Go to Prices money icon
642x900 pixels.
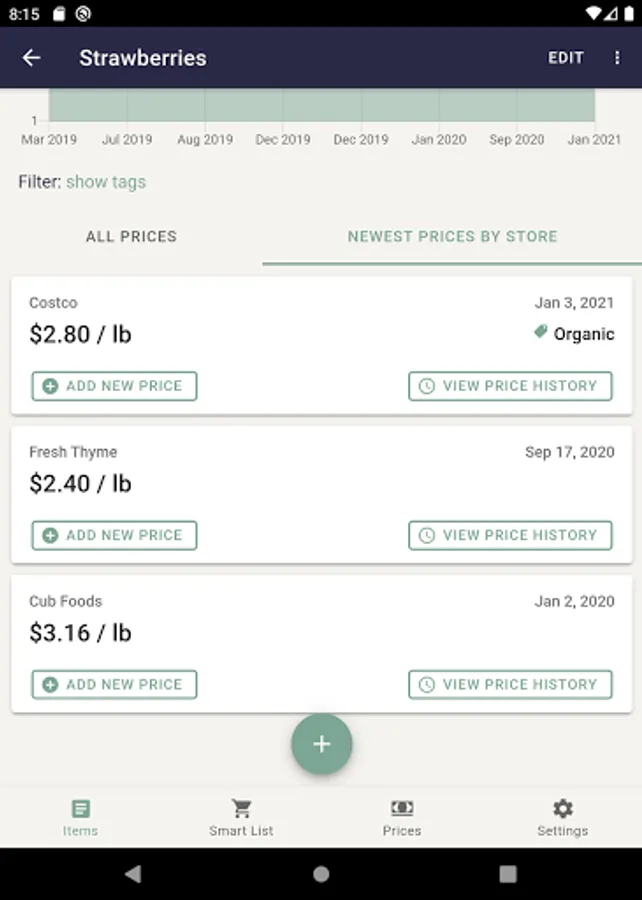[x=402, y=808]
